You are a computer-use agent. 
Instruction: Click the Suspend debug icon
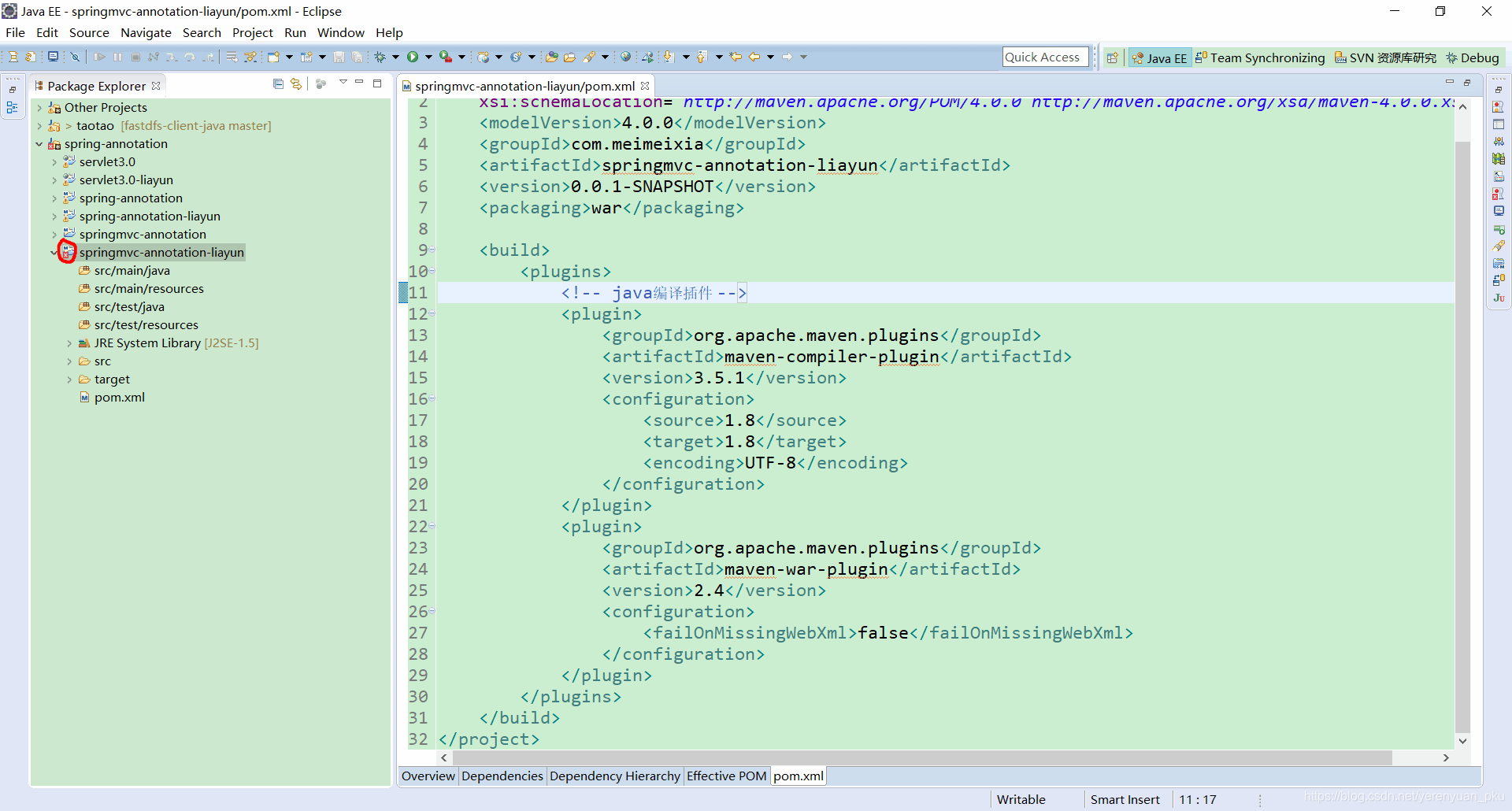point(117,57)
